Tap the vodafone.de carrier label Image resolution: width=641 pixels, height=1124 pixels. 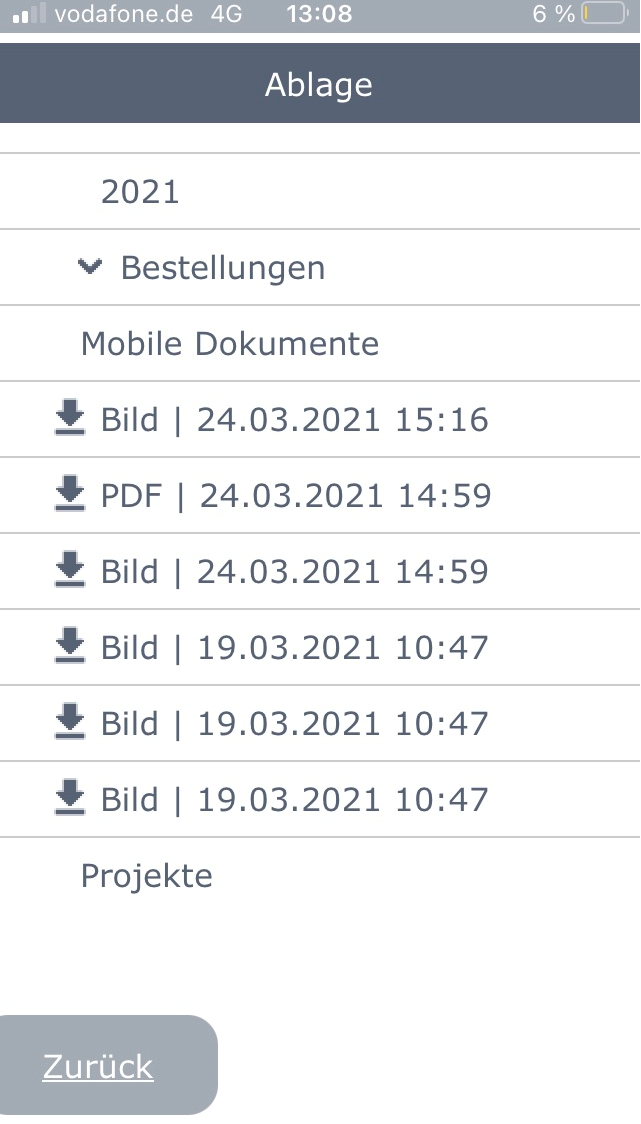[x=123, y=14]
